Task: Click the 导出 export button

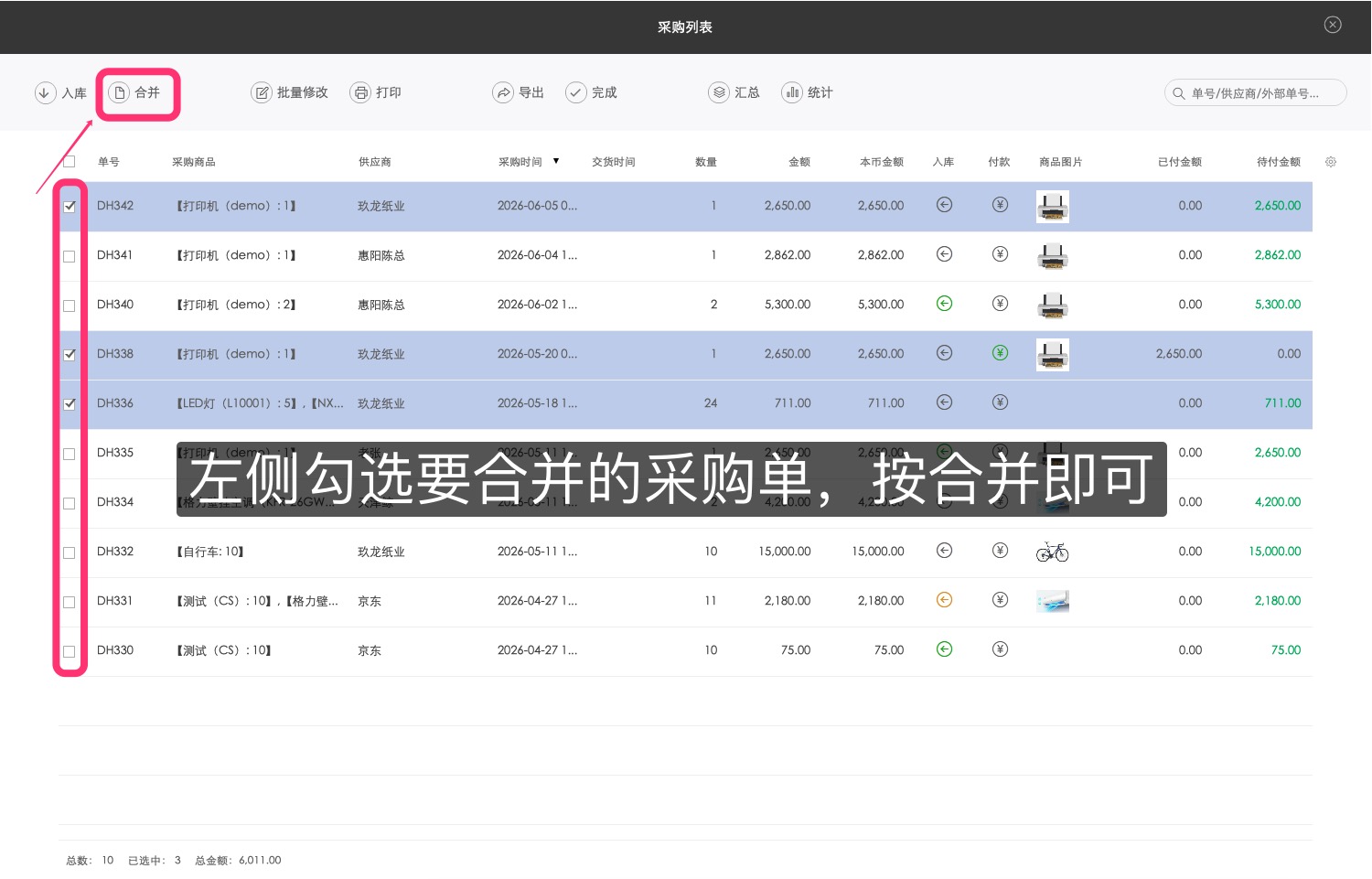Action: click(x=519, y=92)
